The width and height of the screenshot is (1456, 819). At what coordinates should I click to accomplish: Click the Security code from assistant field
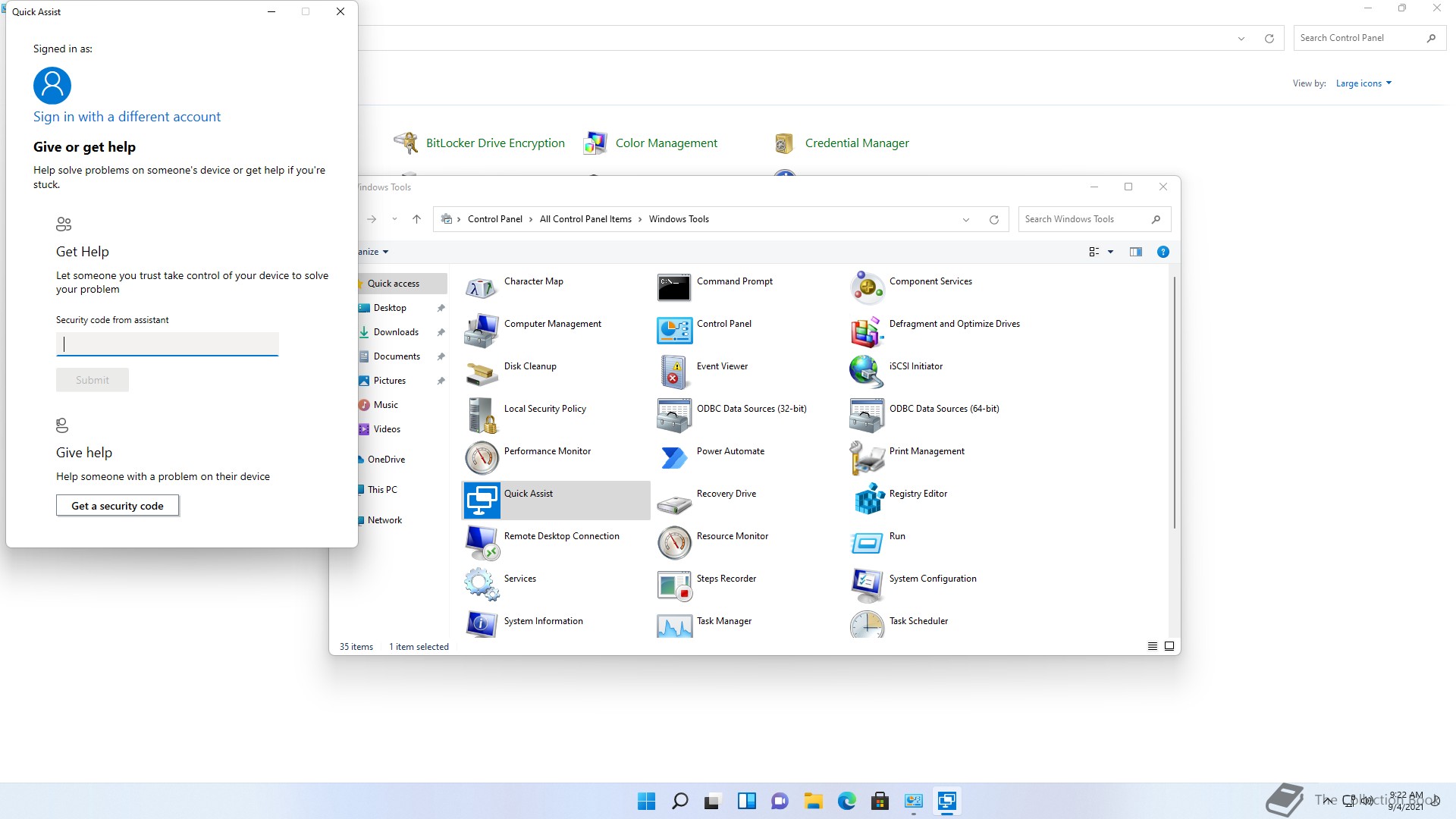(168, 344)
